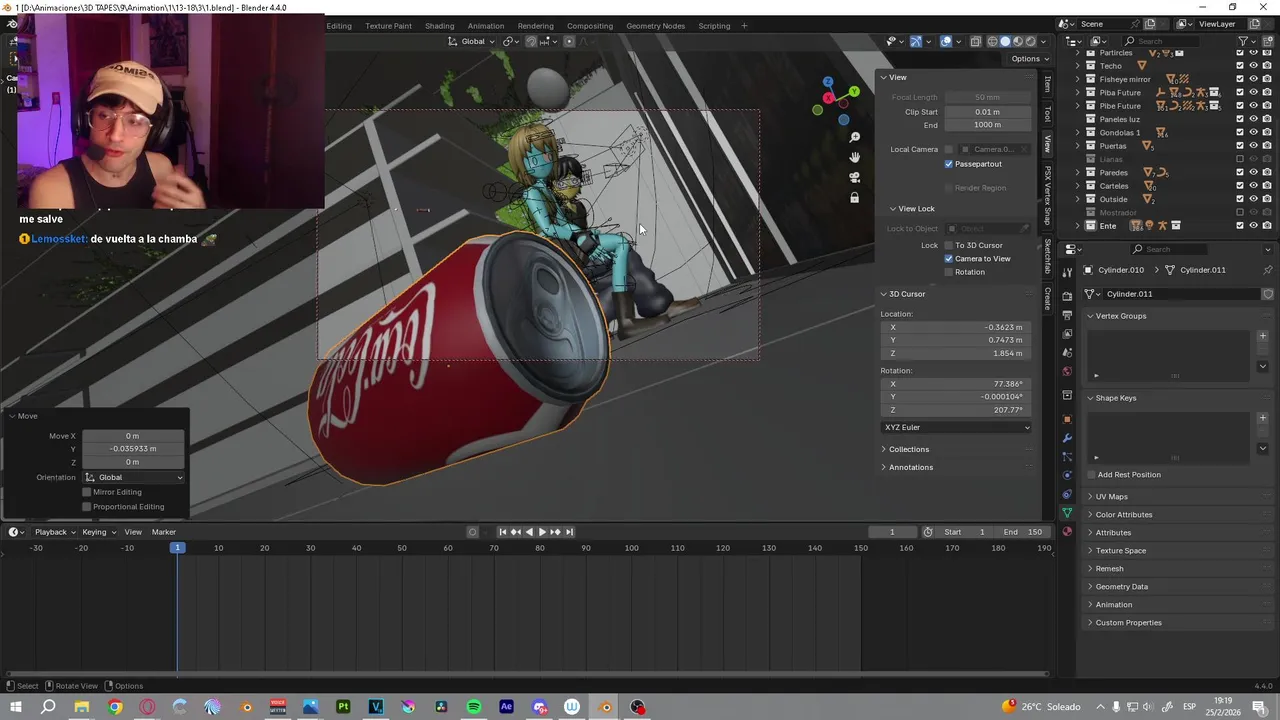Switch to material preview shading

pos(1018,41)
